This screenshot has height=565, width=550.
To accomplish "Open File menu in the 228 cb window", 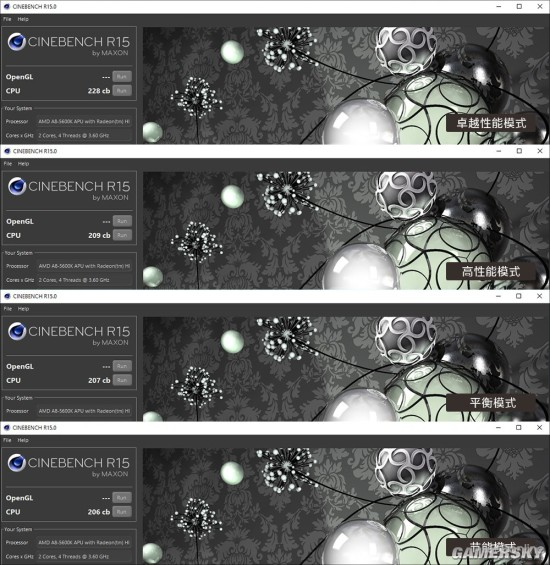I will coord(7,19).
